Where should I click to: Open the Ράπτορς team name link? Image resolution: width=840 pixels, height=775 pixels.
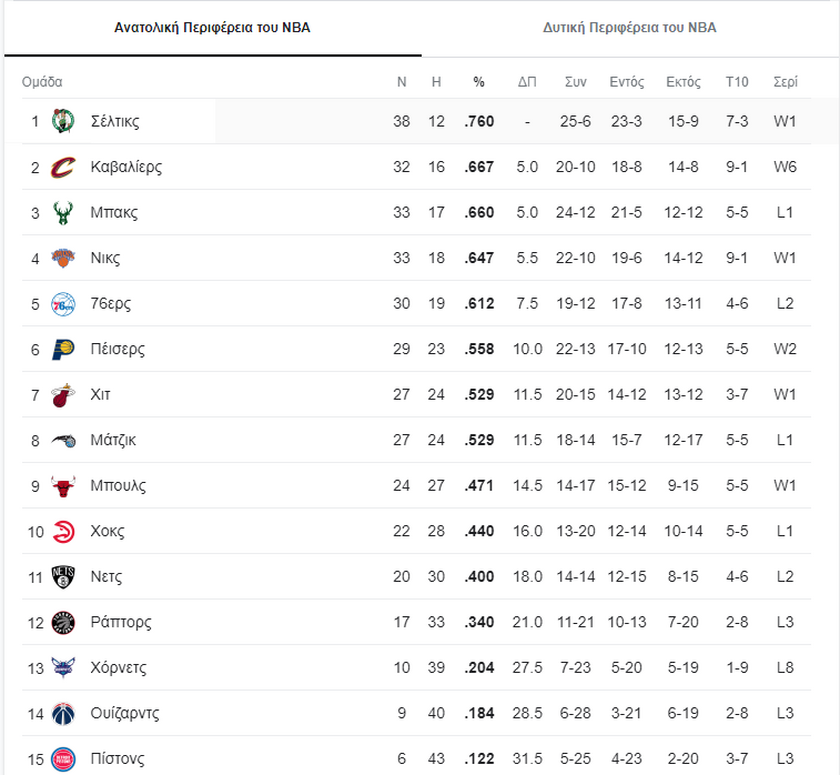121,622
